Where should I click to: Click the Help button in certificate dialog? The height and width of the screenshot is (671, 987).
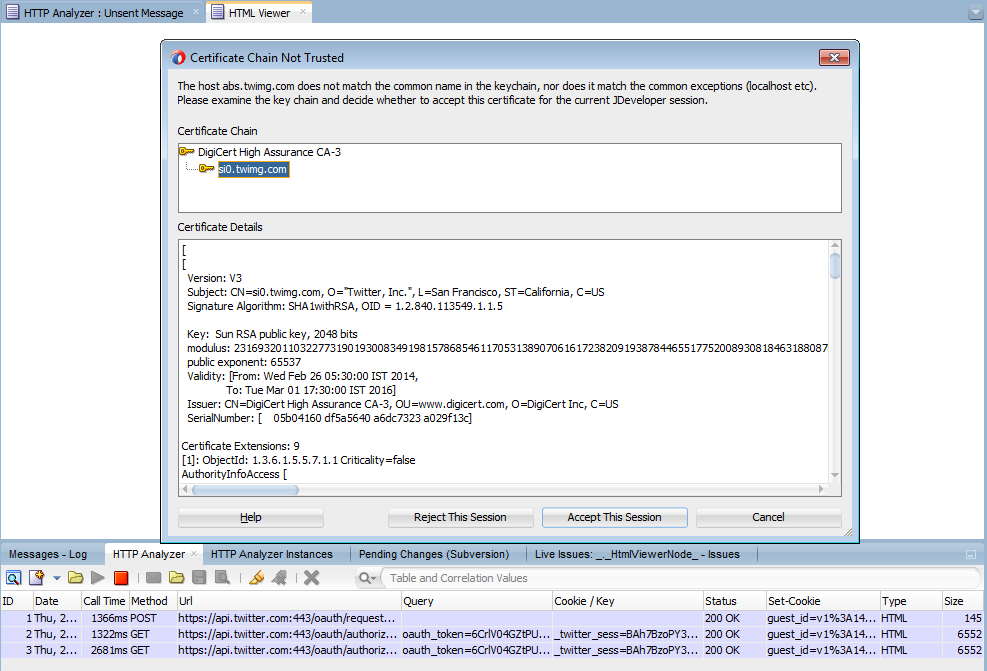click(x=251, y=517)
